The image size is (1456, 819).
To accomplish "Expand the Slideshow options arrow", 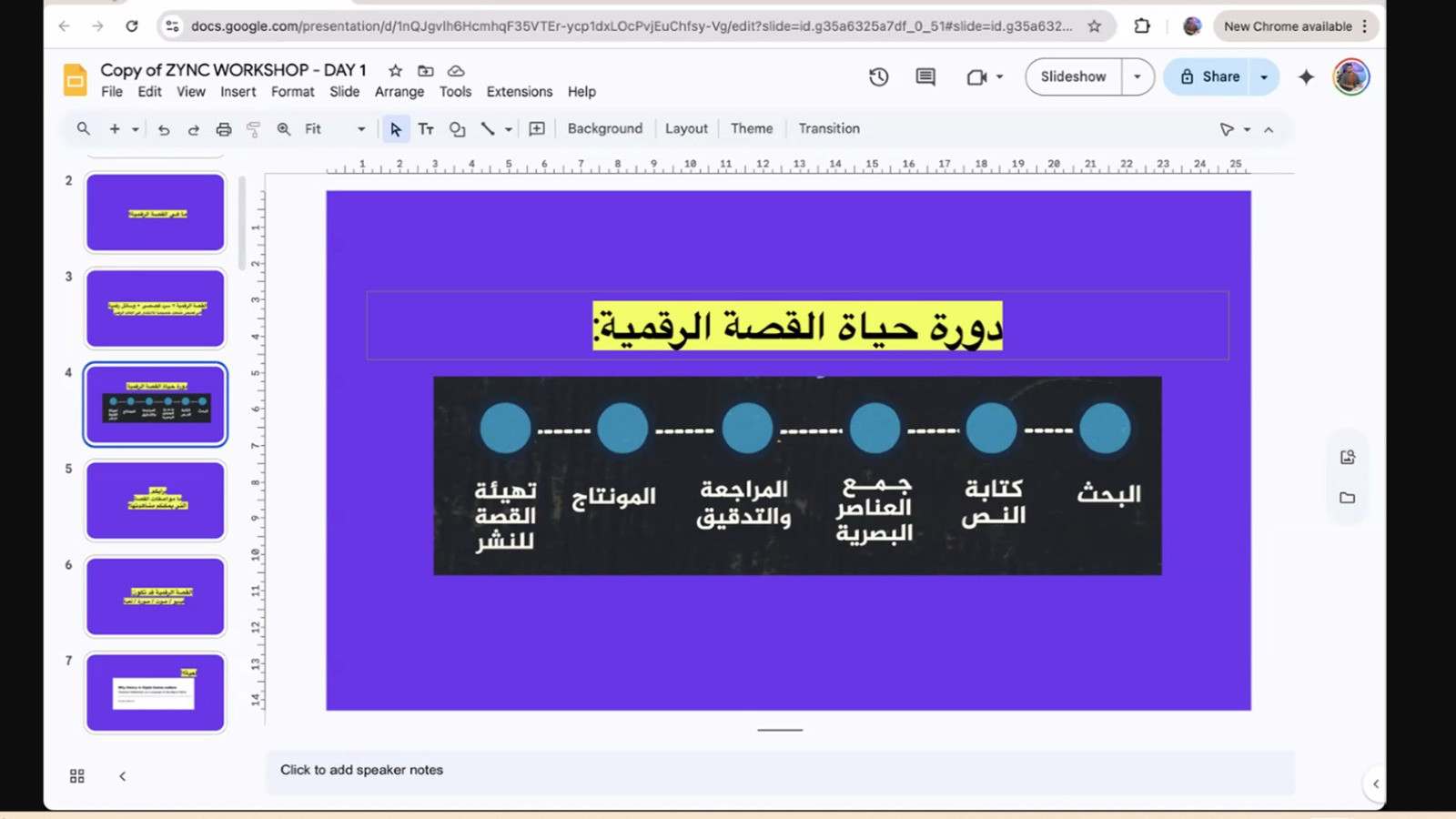I will click(1137, 77).
